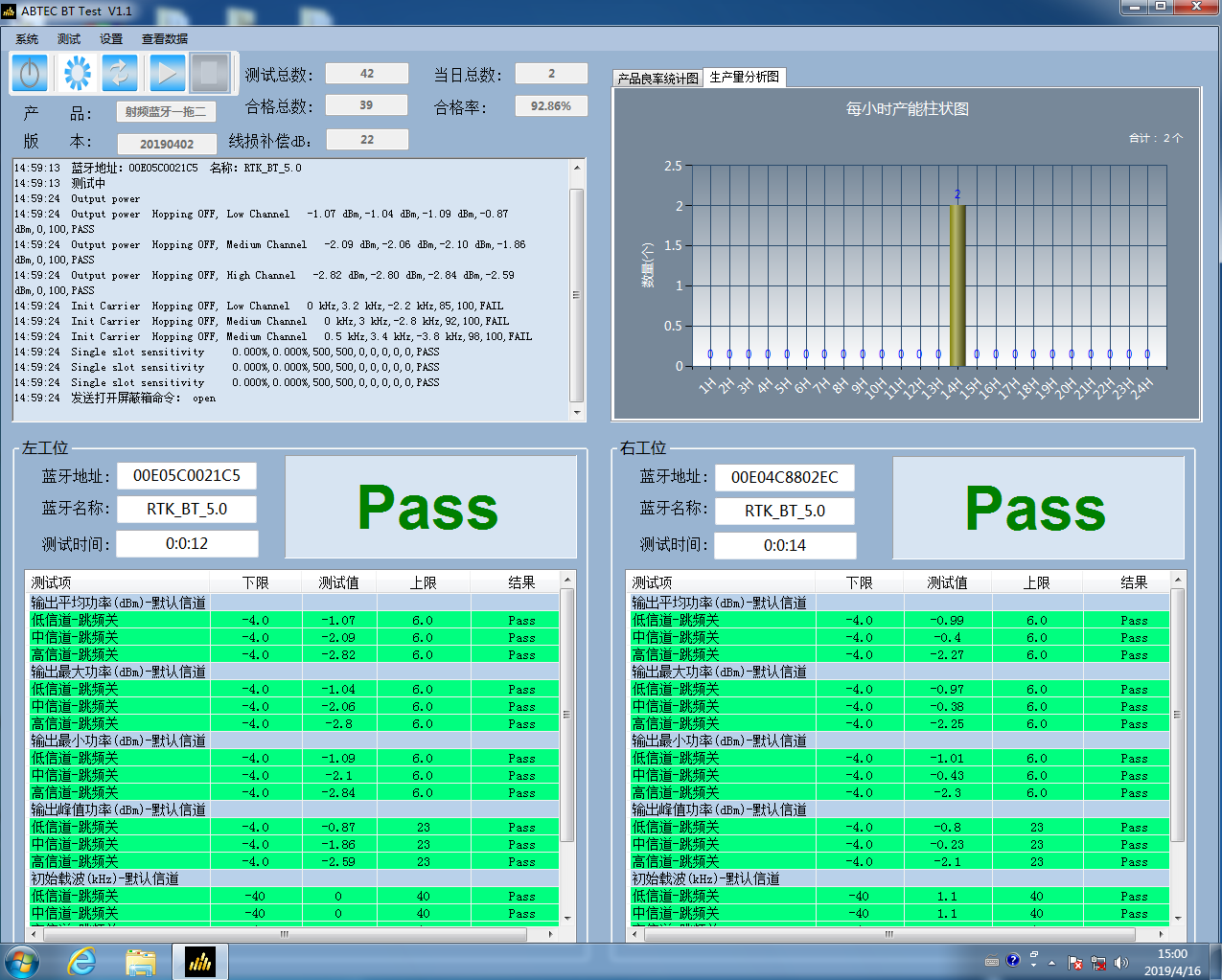The width and height of the screenshot is (1222, 980).
Task: Click left station test time 0:0:12
Action: point(187,543)
